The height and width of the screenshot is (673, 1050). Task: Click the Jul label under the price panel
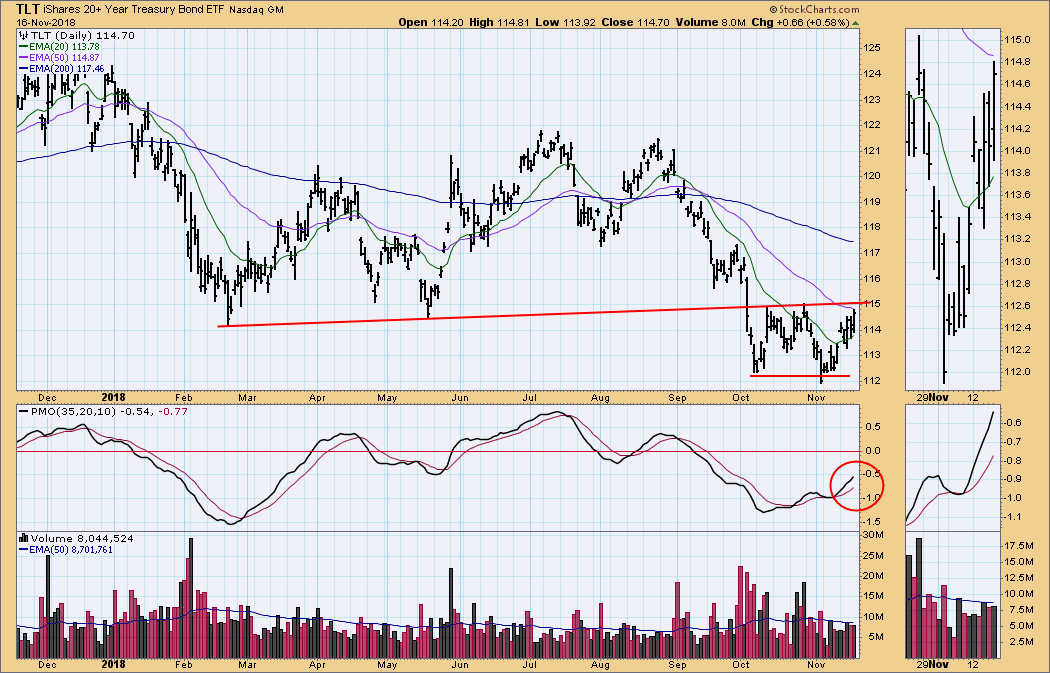click(x=529, y=398)
